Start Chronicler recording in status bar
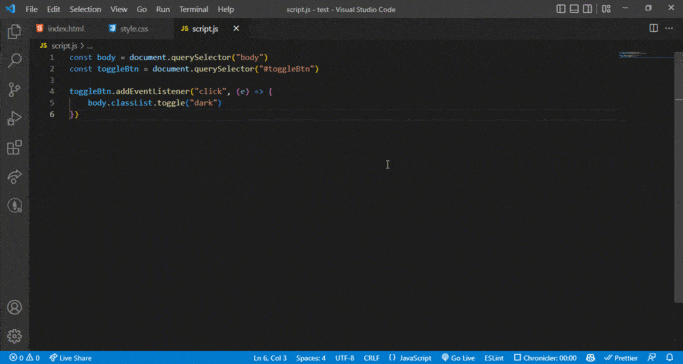 click(x=545, y=358)
